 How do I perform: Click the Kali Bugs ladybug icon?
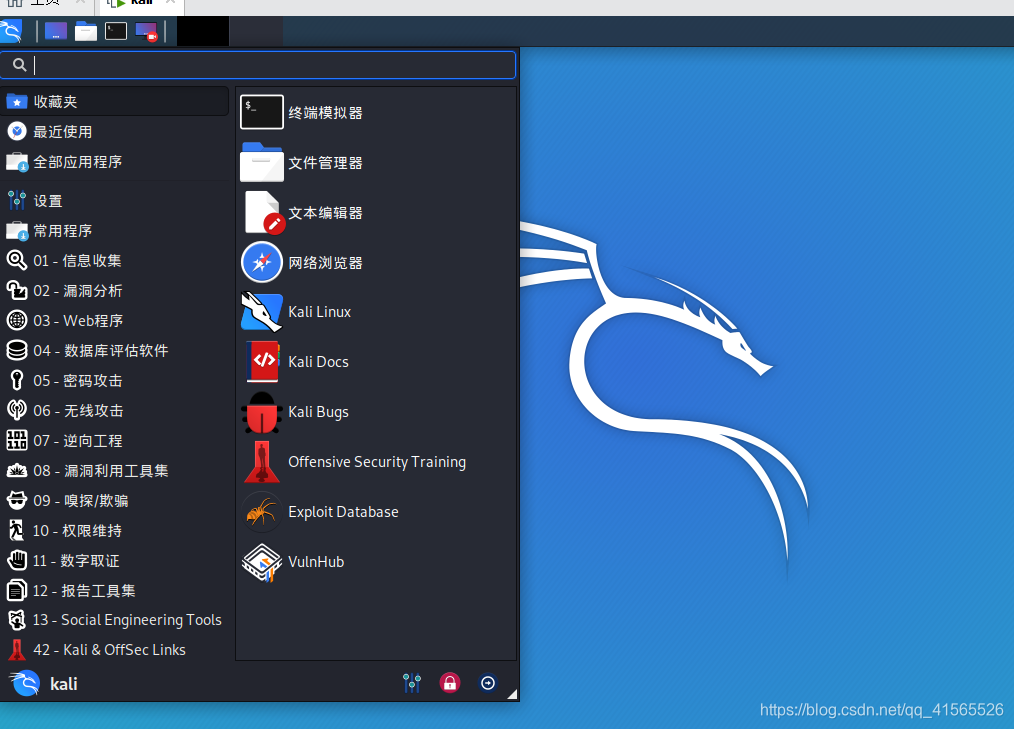pos(262,412)
